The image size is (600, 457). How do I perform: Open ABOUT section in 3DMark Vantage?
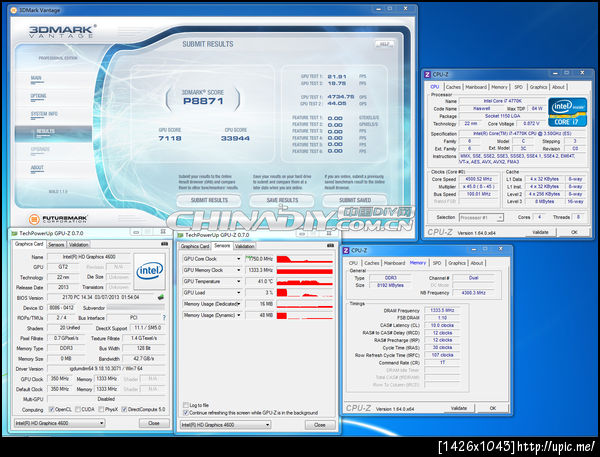click(x=37, y=168)
